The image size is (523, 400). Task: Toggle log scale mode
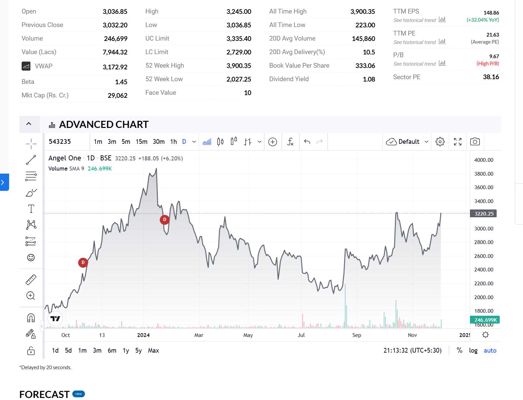[x=473, y=351]
